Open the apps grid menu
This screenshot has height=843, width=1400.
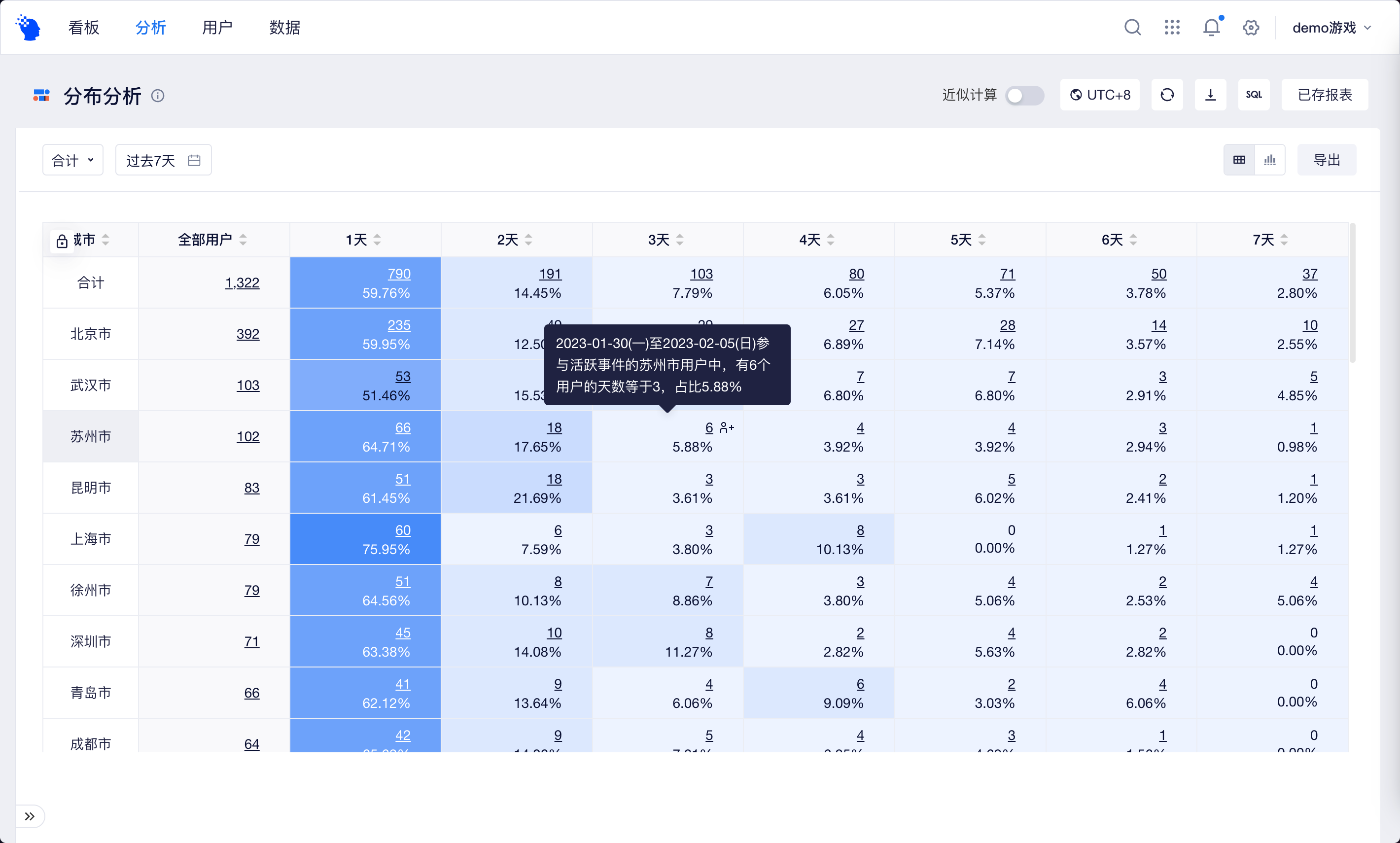click(1171, 27)
